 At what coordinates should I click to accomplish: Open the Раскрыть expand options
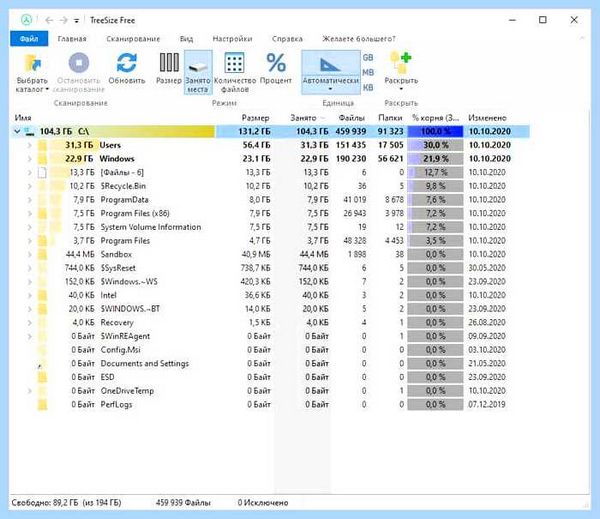click(401, 72)
